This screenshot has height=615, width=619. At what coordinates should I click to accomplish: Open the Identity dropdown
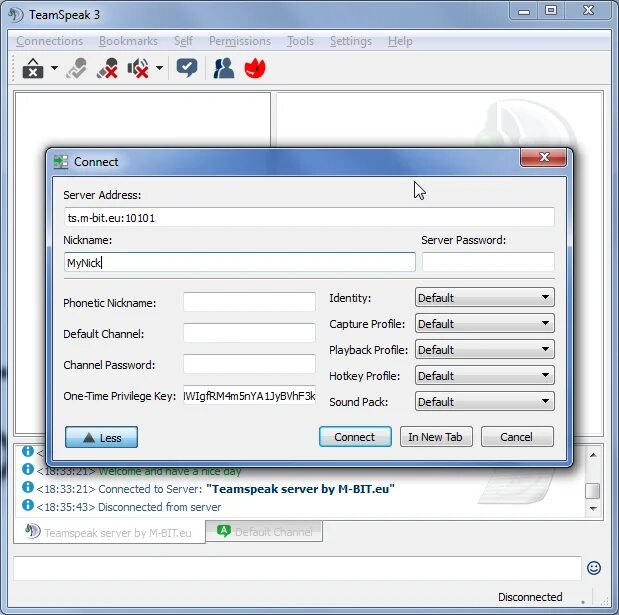pyautogui.click(x=485, y=298)
